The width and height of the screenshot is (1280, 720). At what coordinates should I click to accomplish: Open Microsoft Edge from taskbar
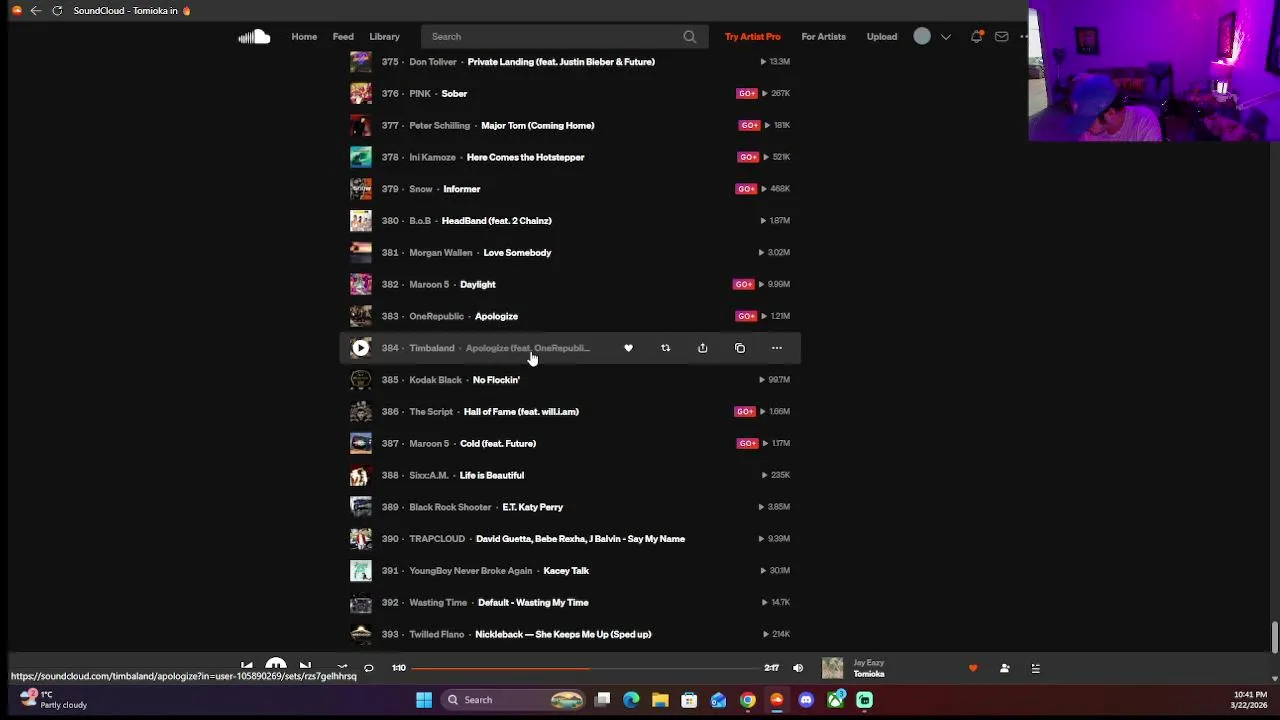(x=631, y=700)
